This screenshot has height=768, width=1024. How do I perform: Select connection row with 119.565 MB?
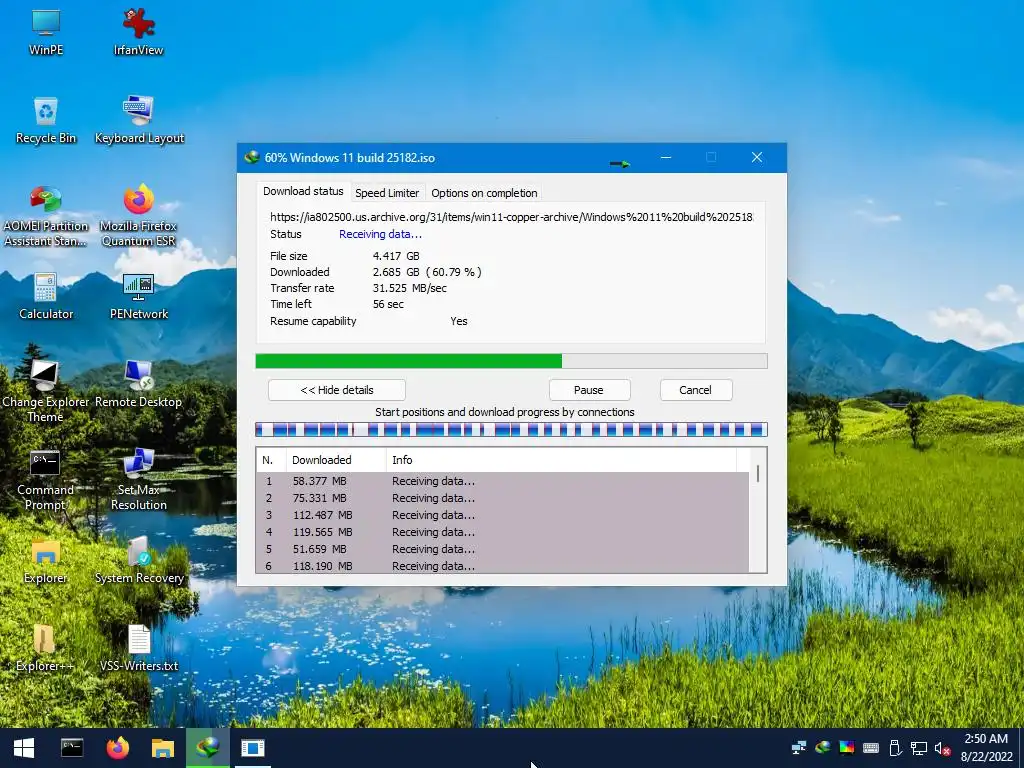[x=503, y=532]
